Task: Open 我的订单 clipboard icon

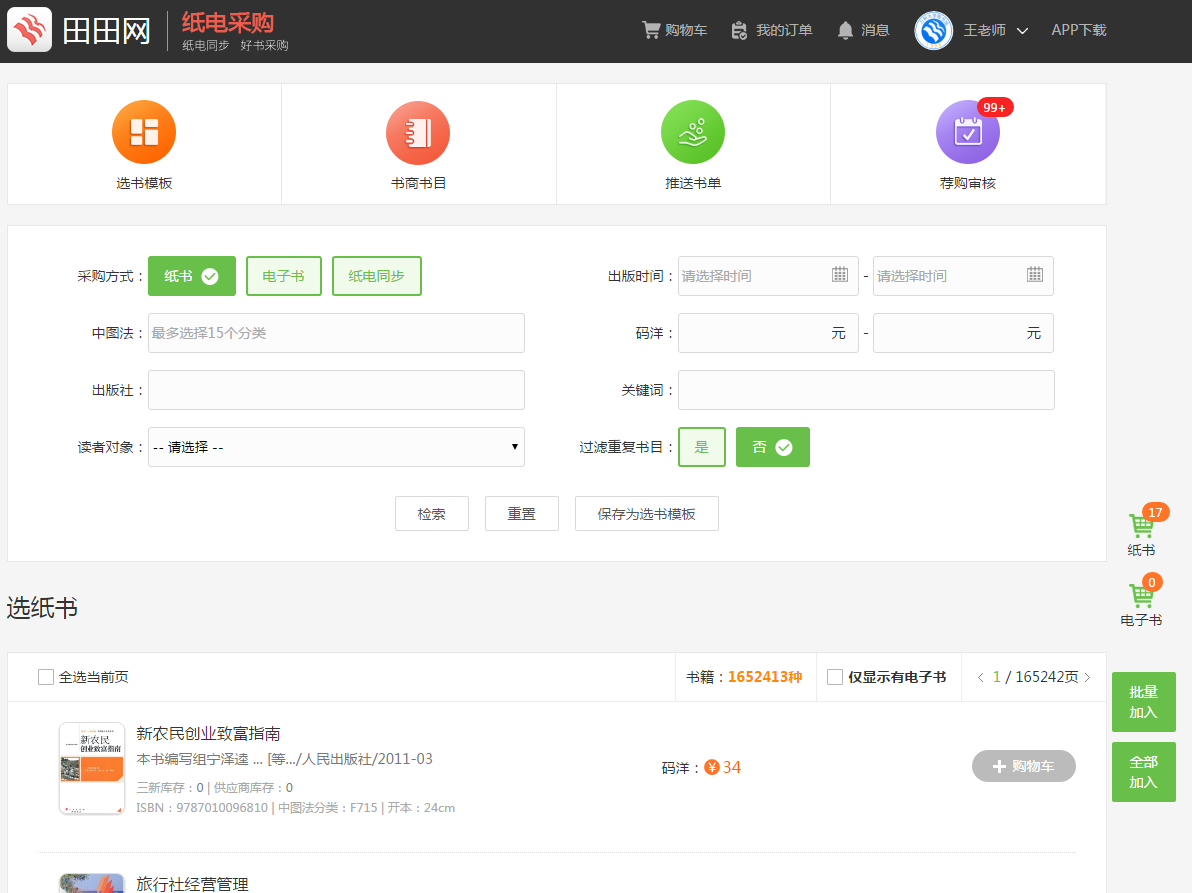Action: (739, 30)
